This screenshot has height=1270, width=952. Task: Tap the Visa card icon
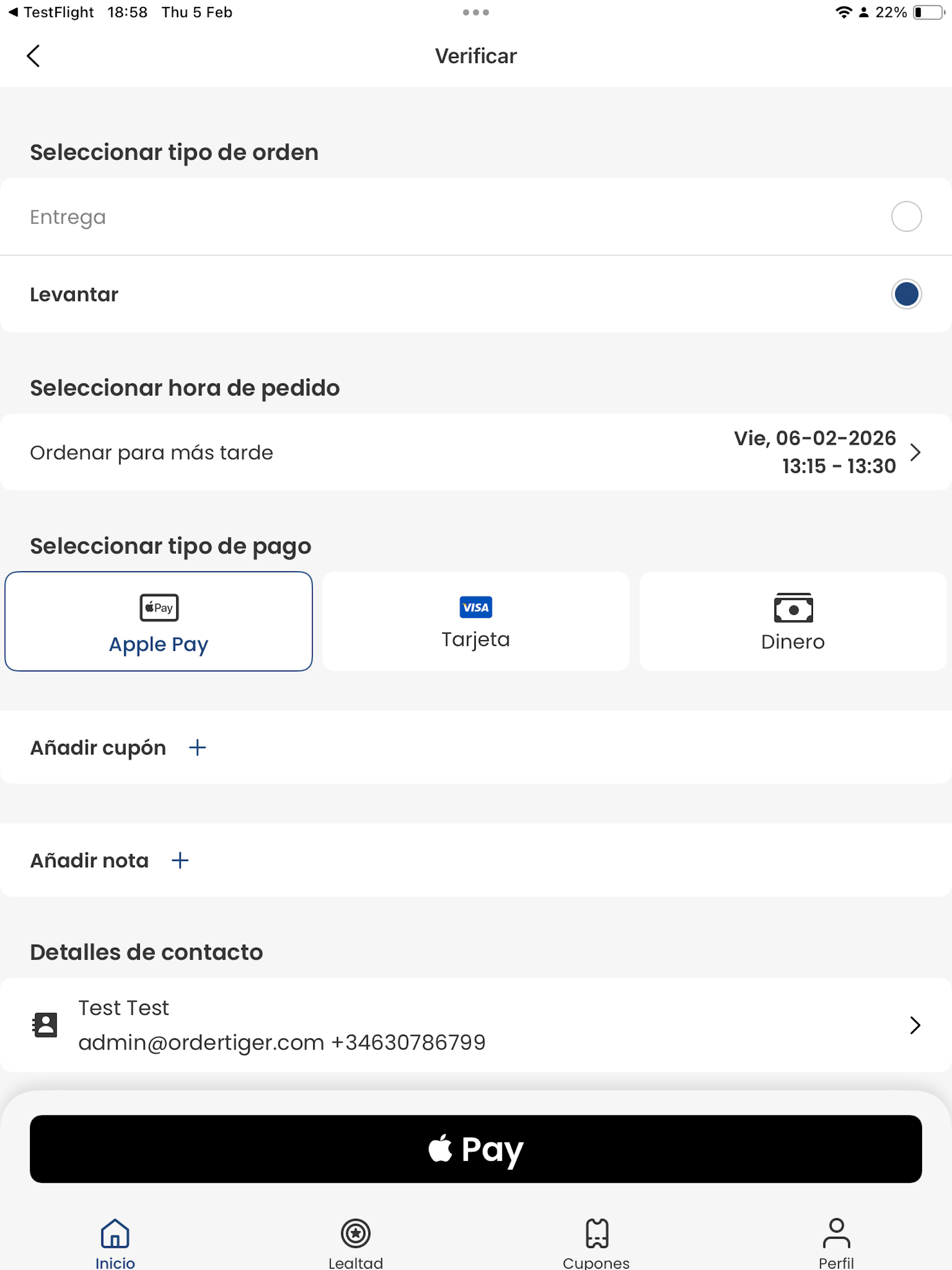(476, 607)
